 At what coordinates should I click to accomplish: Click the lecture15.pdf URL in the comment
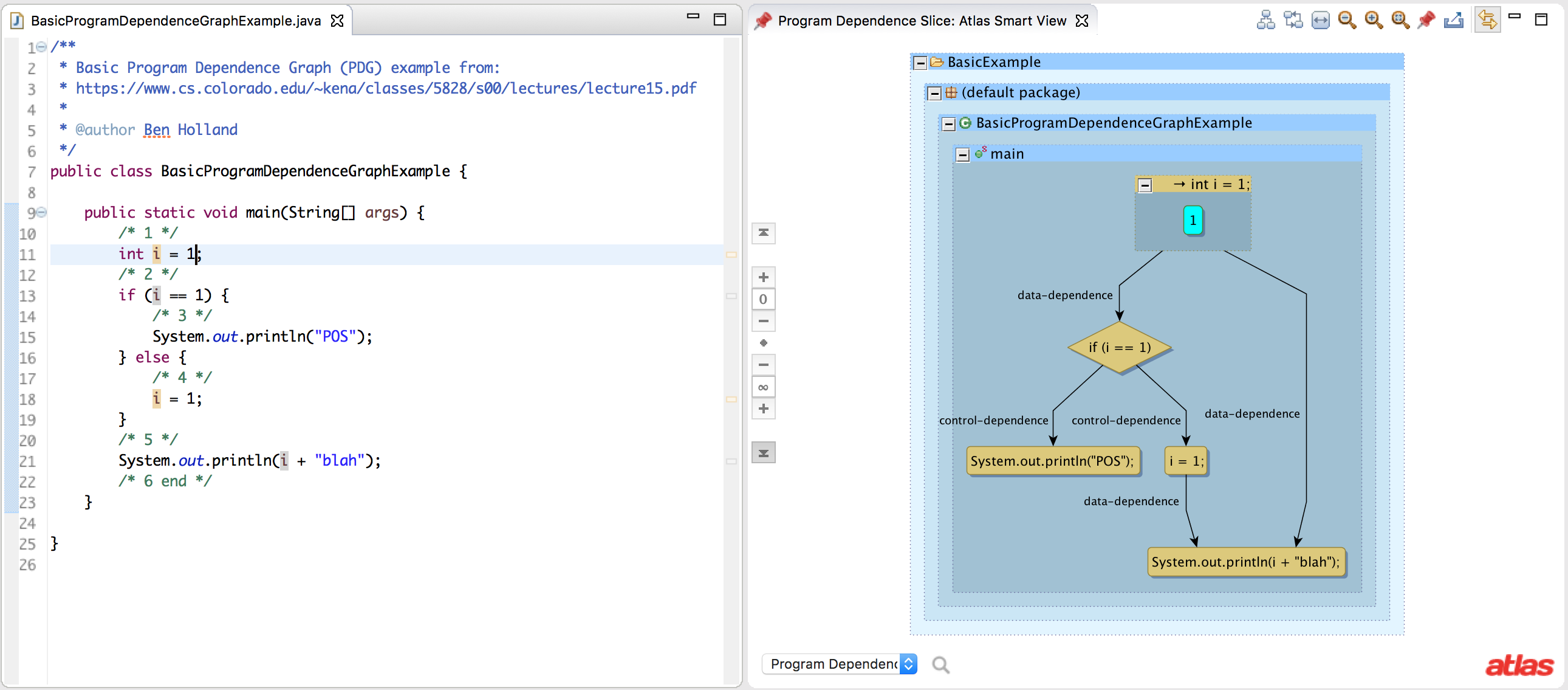386,88
